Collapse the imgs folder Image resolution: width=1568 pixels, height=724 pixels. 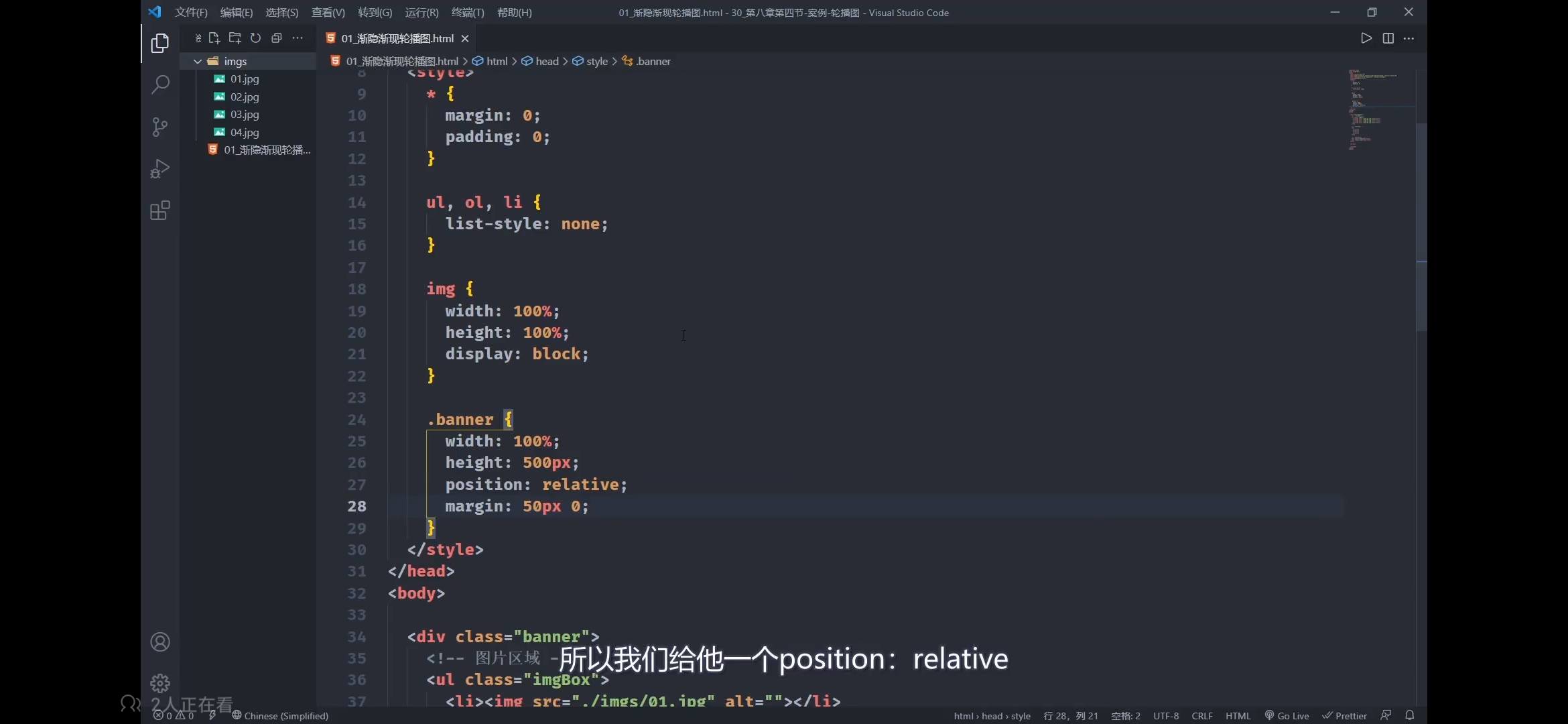tap(198, 61)
